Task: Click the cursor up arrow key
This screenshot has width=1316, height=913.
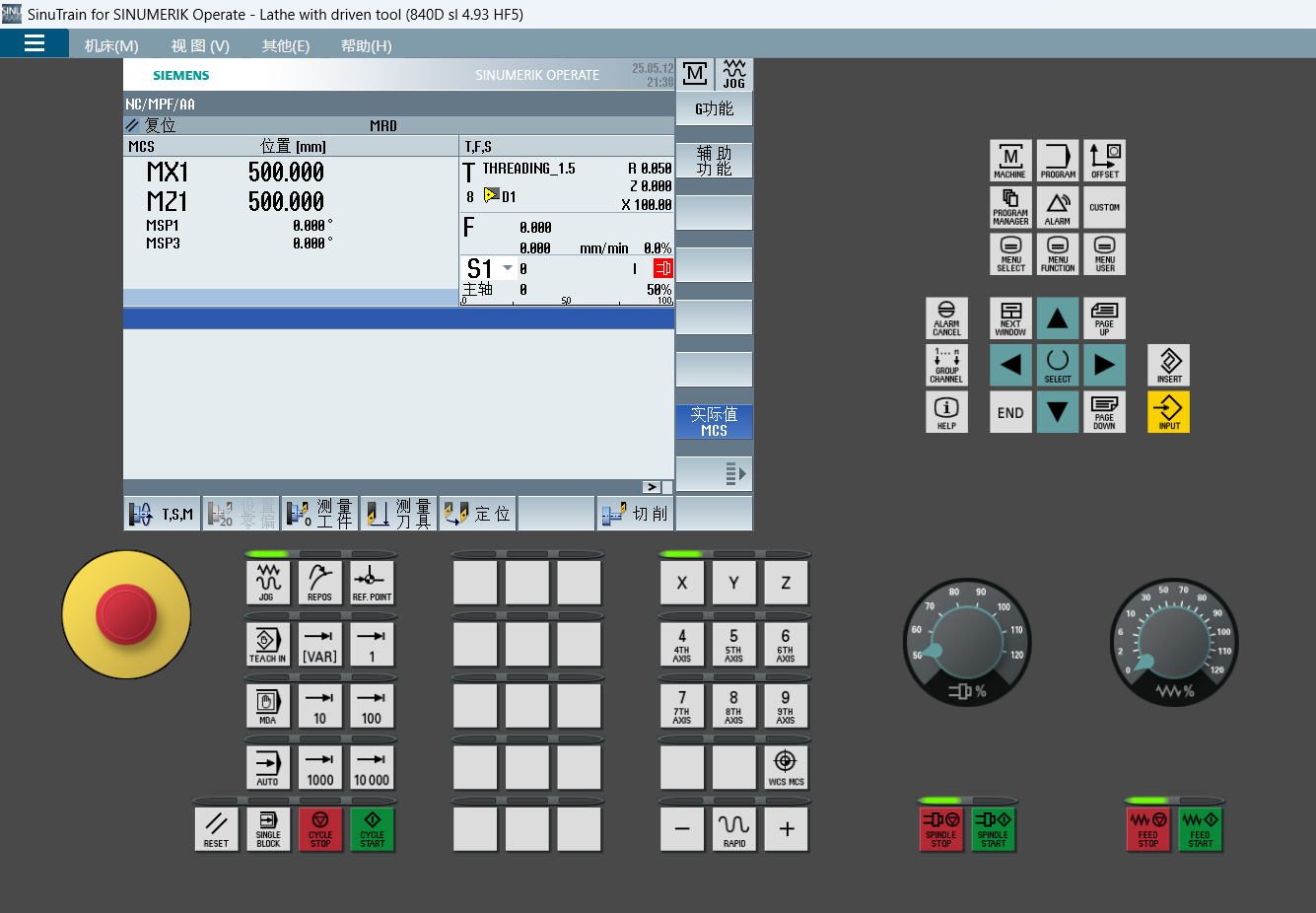Action: point(1058,318)
